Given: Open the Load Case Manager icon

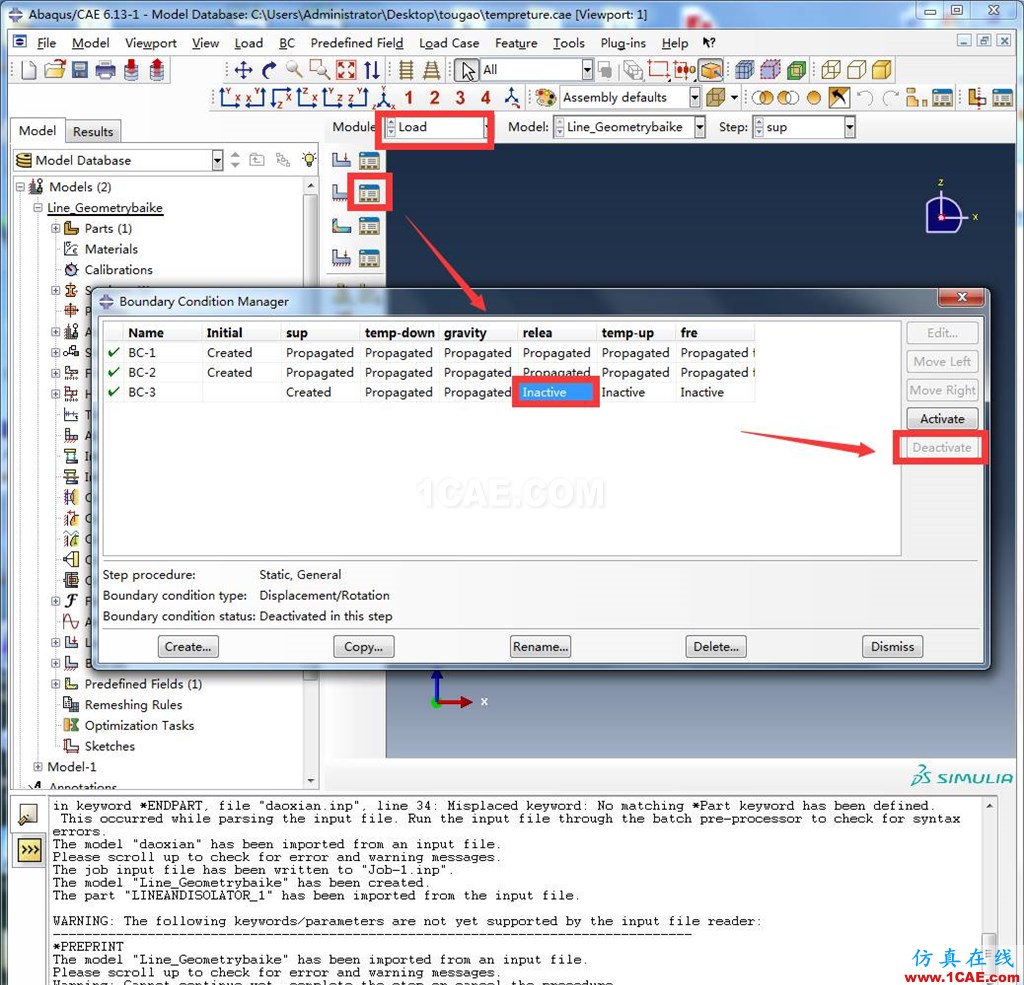Looking at the screenshot, I should tap(369, 259).
